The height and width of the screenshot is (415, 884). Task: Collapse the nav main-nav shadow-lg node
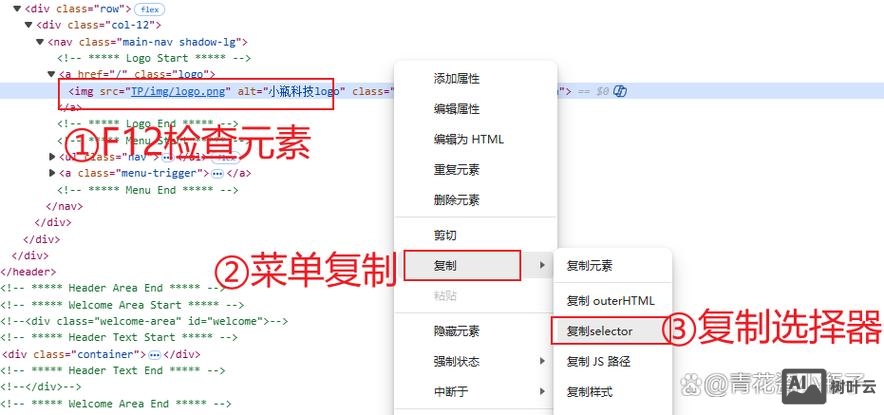tap(40, 42)
